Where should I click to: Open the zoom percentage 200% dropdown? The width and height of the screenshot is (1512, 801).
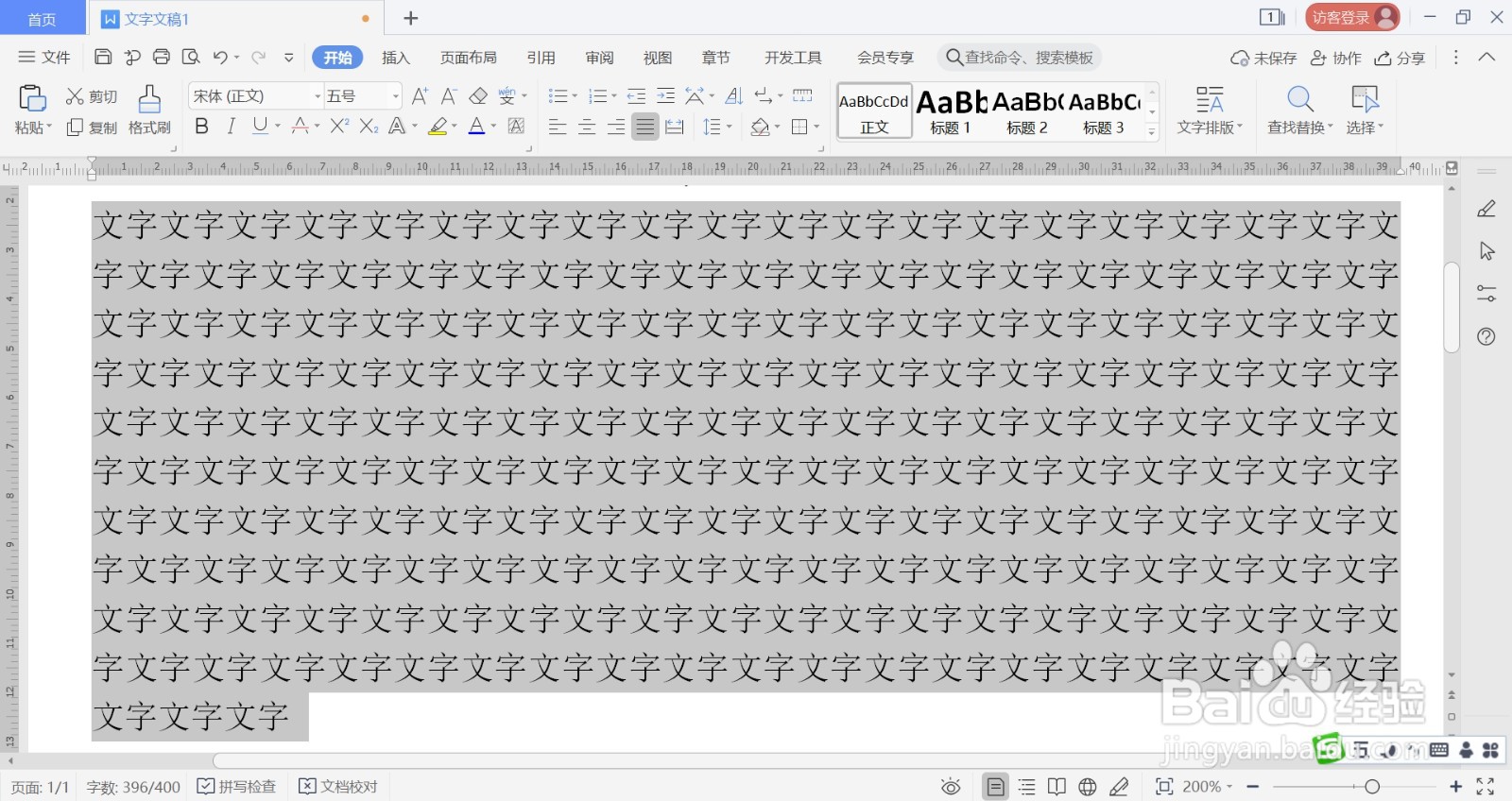(1207, 787)
